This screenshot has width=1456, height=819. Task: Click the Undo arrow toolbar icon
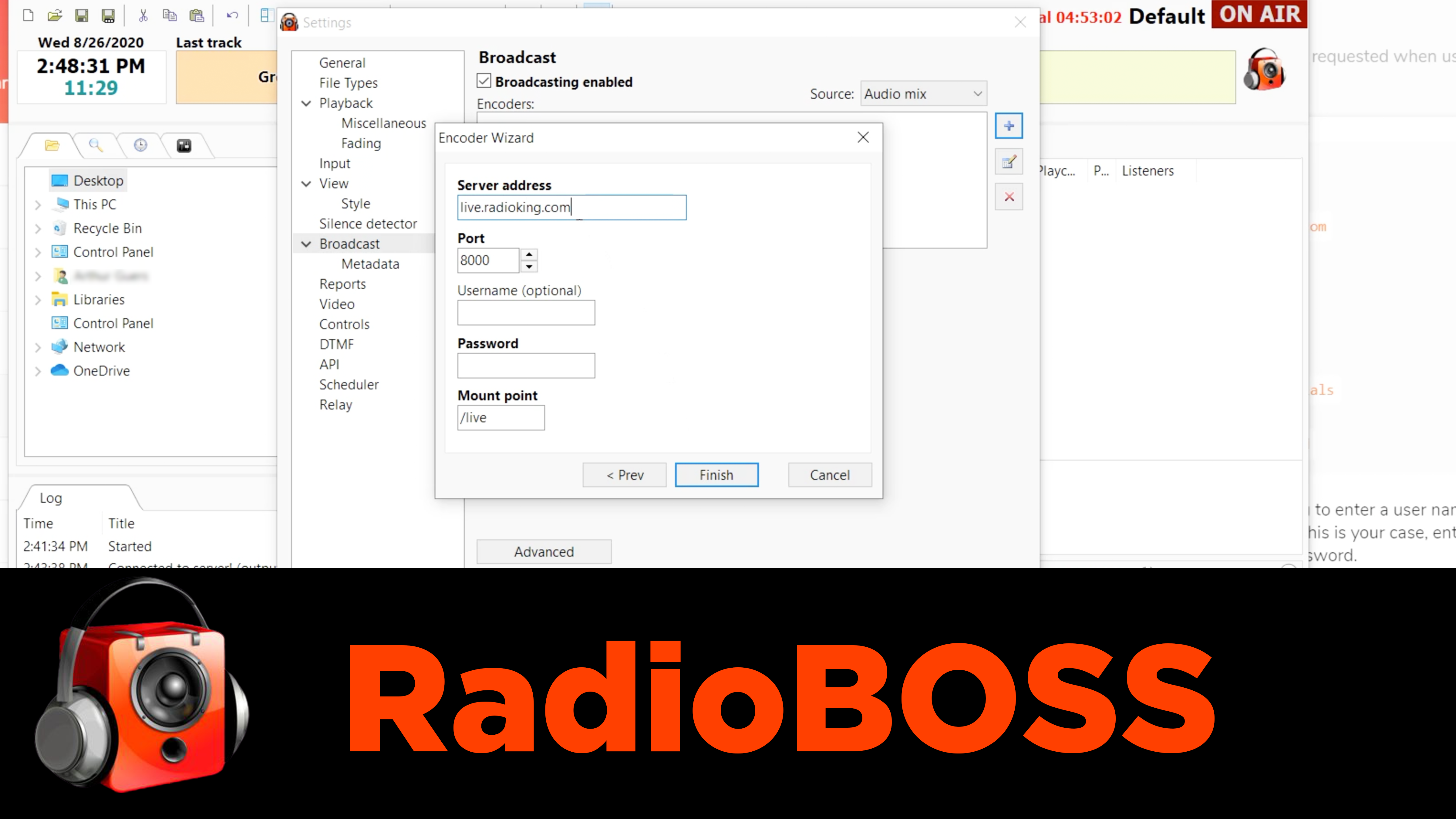point(232,15)
